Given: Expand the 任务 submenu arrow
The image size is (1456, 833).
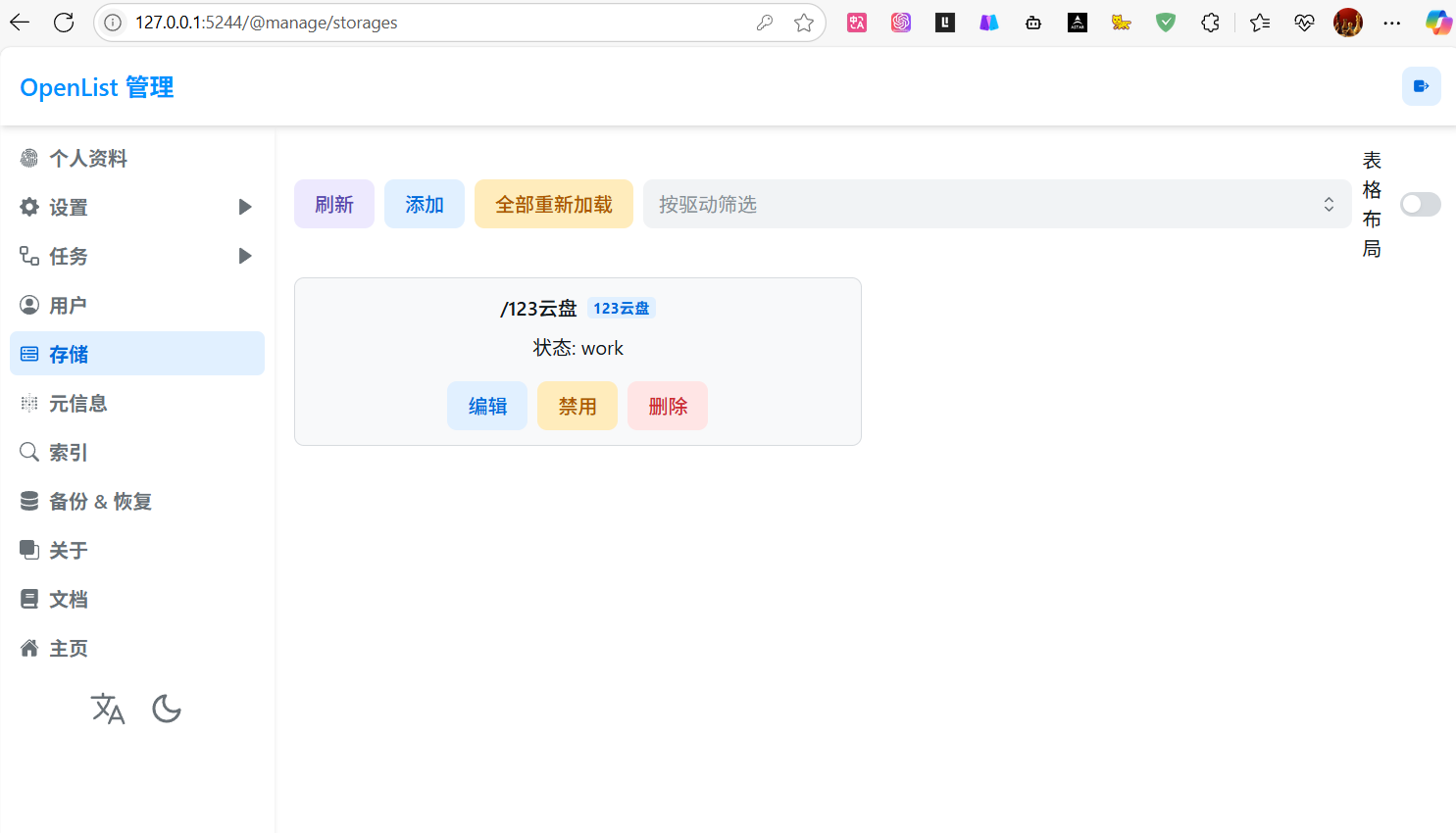Looking at the screenshot, I should point(245,256).
